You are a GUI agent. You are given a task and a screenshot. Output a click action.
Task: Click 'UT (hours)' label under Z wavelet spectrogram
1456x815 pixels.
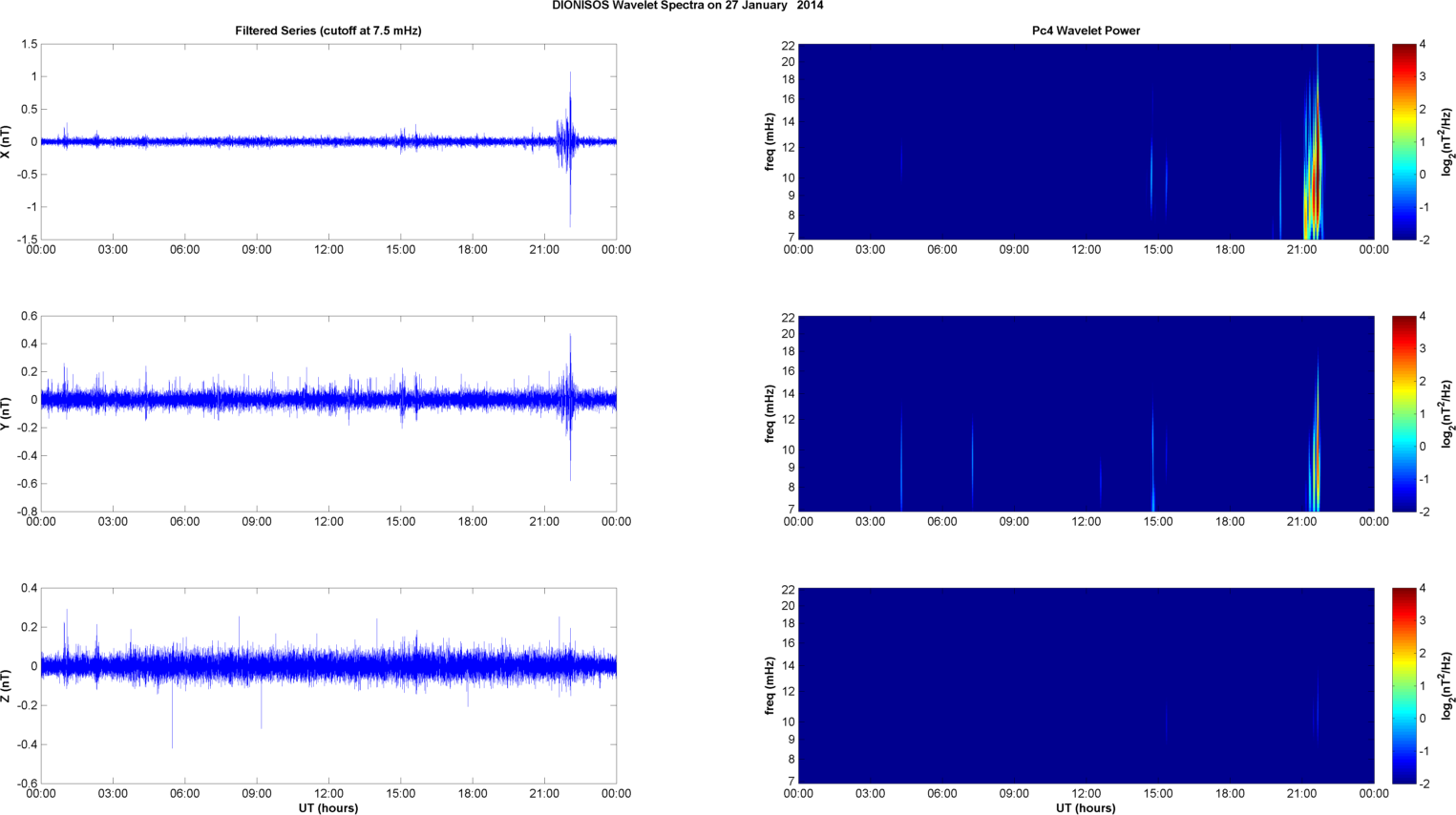coord(1086,808)
